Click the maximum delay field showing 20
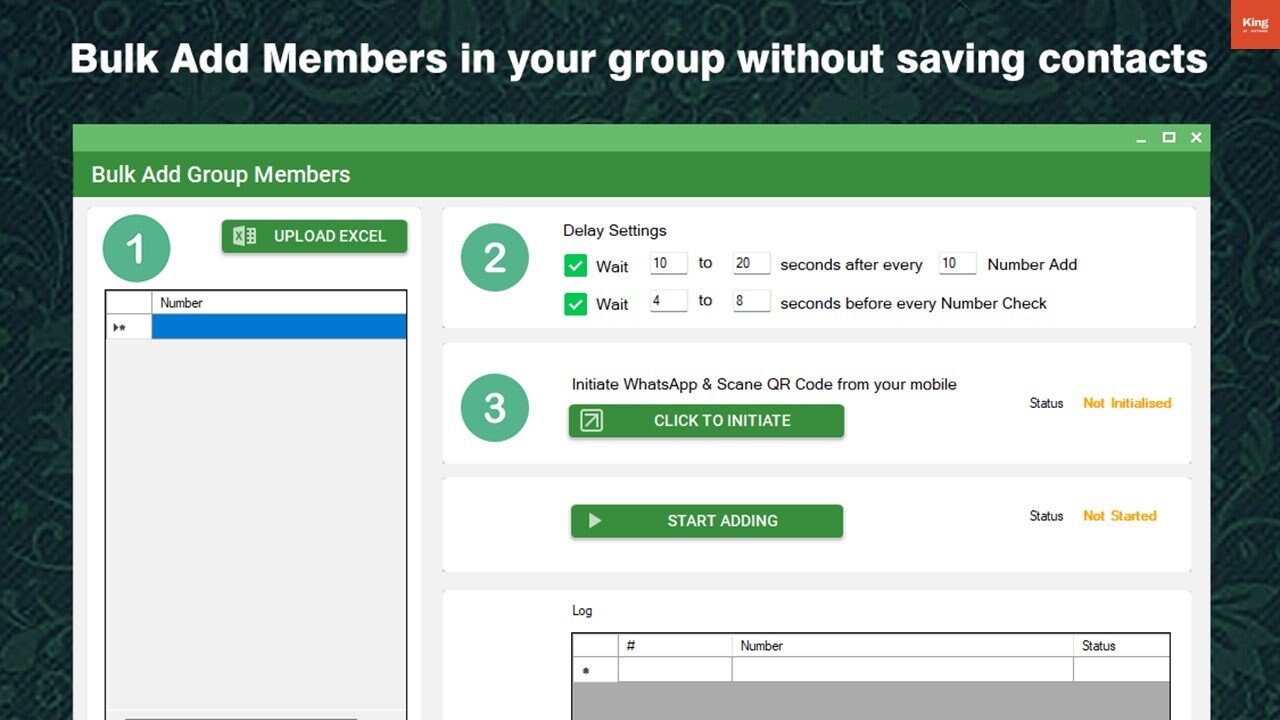 tap(751, 264)
